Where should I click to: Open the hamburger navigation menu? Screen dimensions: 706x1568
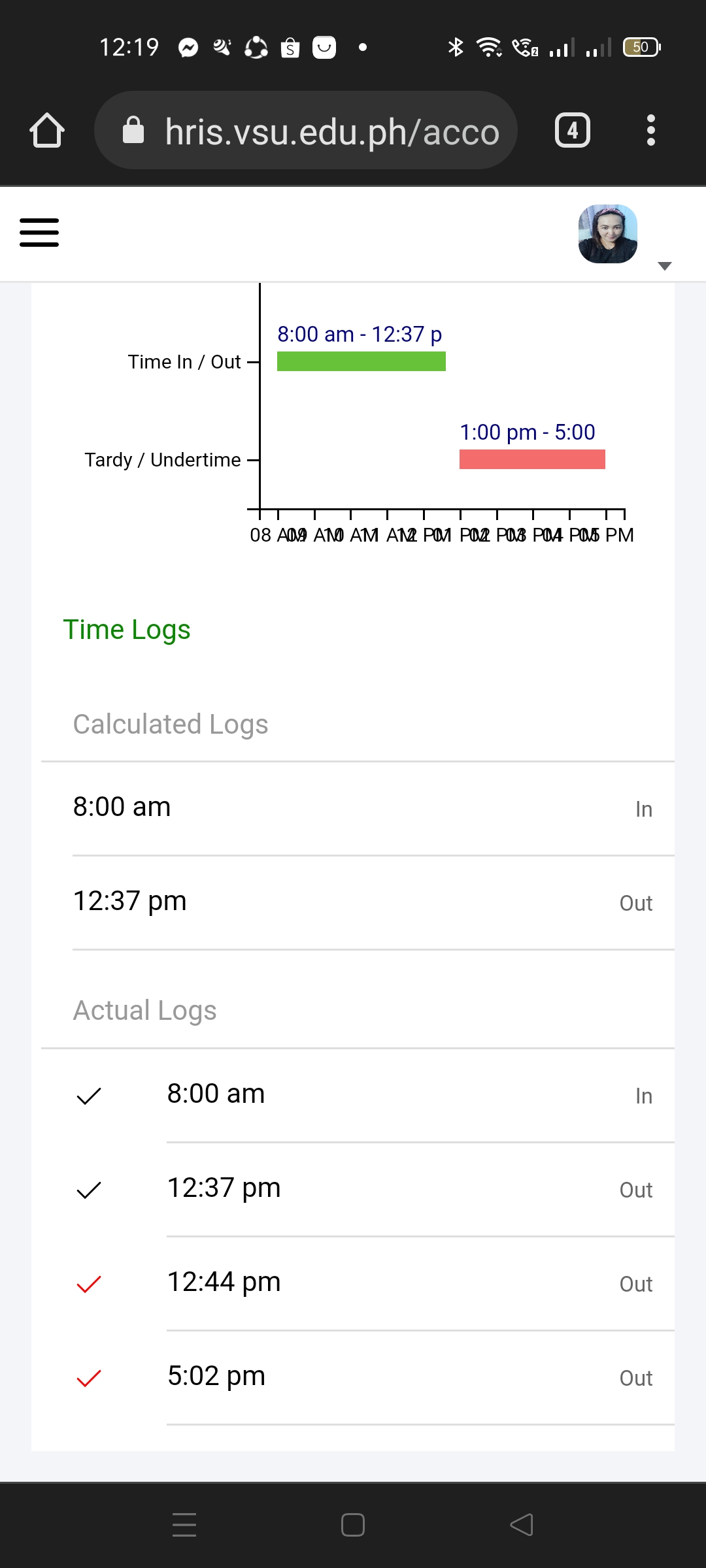coord(39,233)
